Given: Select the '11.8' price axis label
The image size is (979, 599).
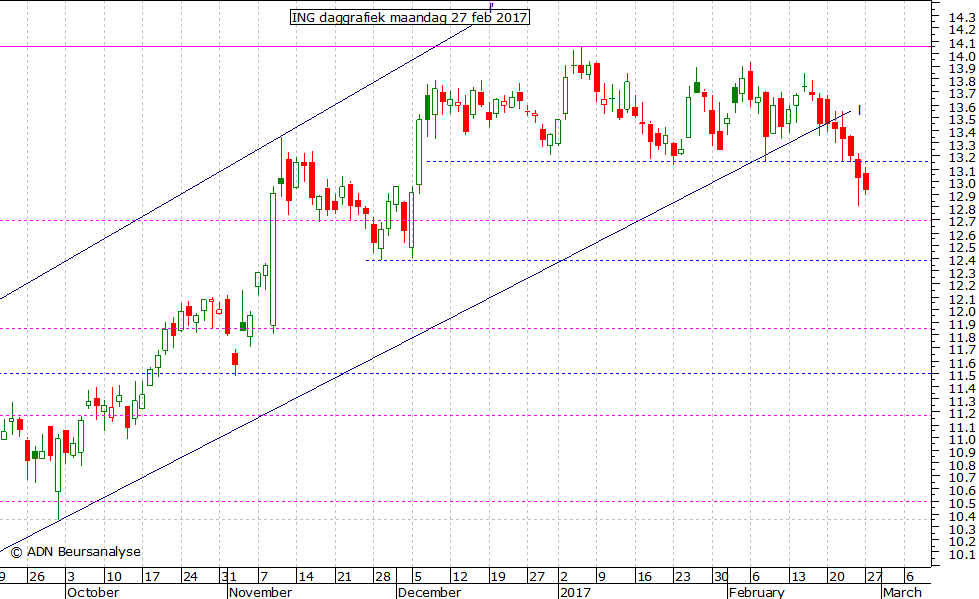Looking at the screenshot, I should tap(962, 337).
